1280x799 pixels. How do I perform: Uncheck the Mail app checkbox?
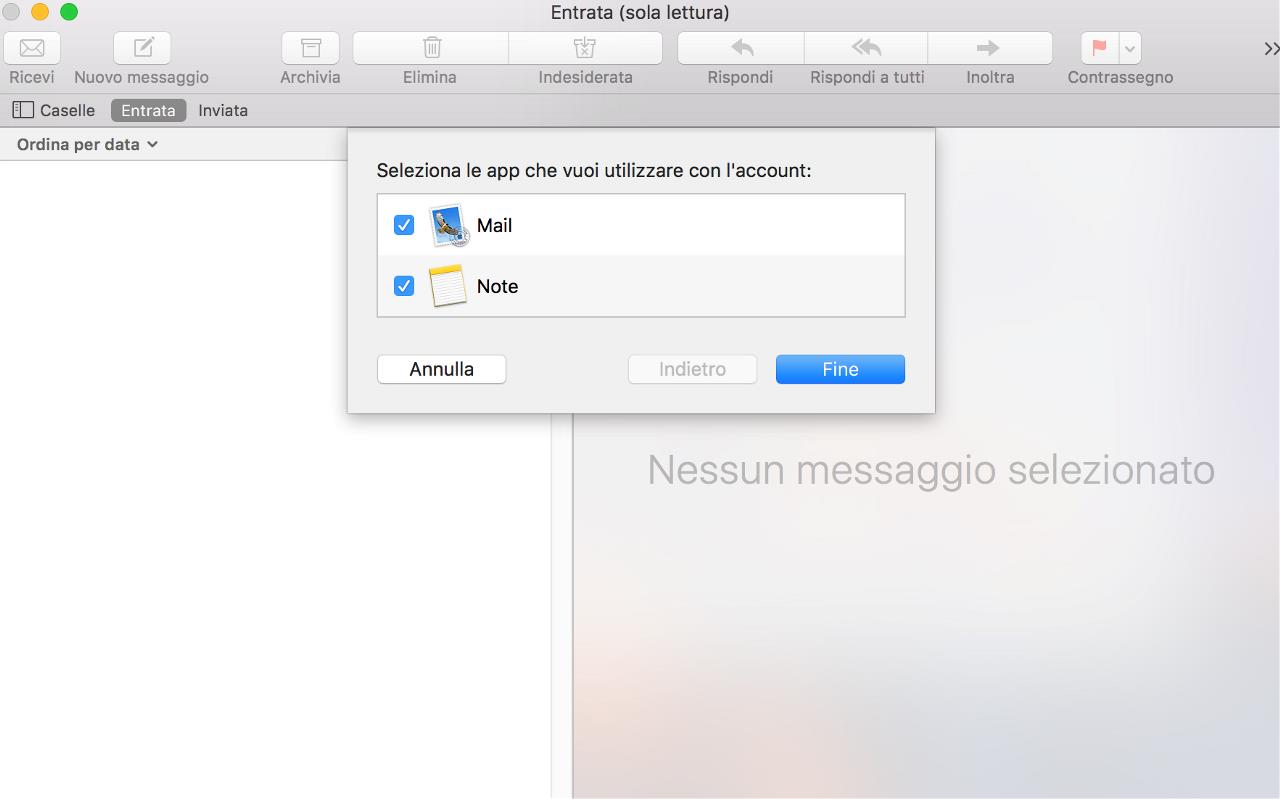404,225
